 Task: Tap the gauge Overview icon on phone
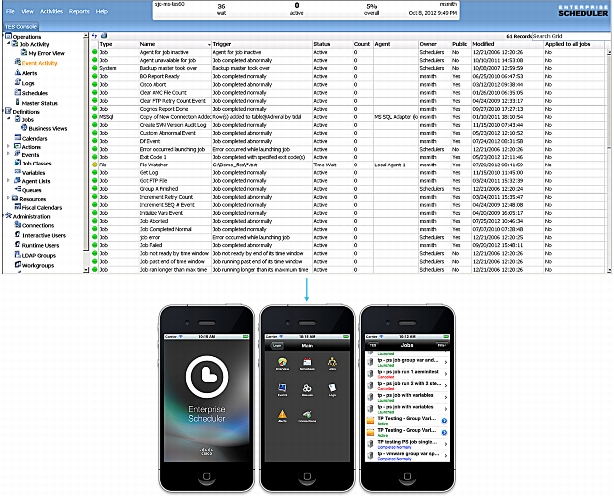click(282, 362)
